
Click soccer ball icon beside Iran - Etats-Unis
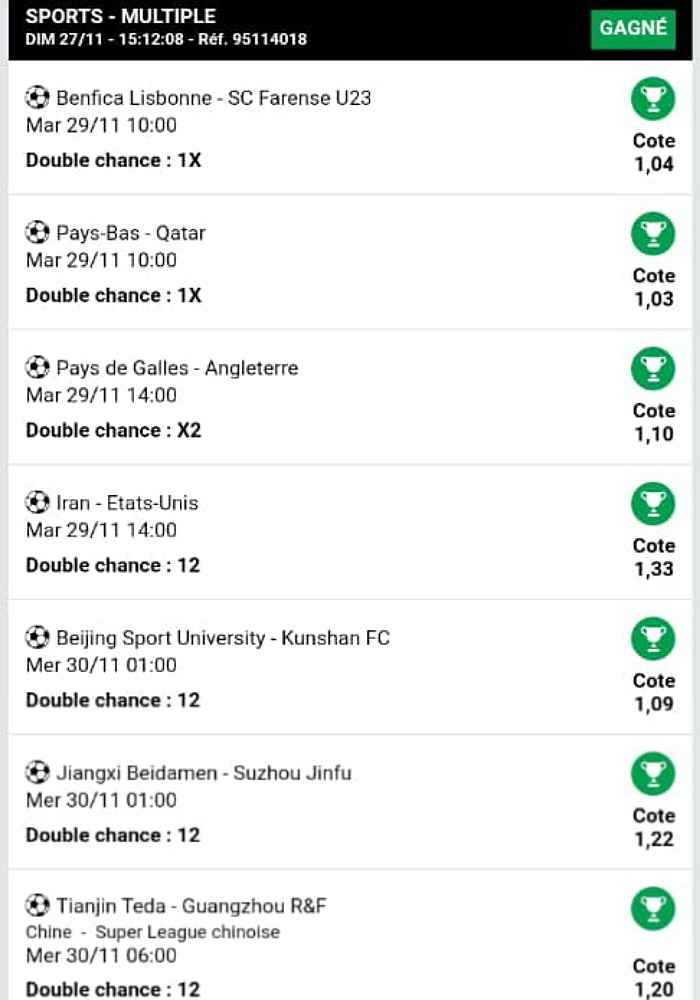pos(37,503)
